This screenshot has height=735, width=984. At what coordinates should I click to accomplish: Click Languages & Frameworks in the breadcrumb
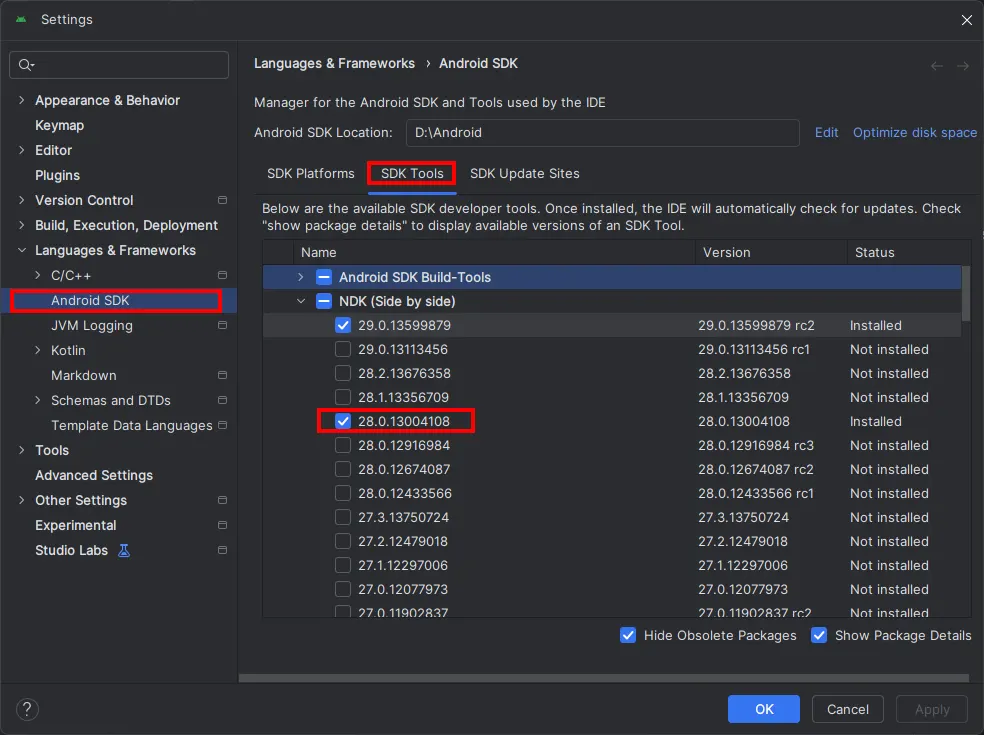[x=334, y=63]
